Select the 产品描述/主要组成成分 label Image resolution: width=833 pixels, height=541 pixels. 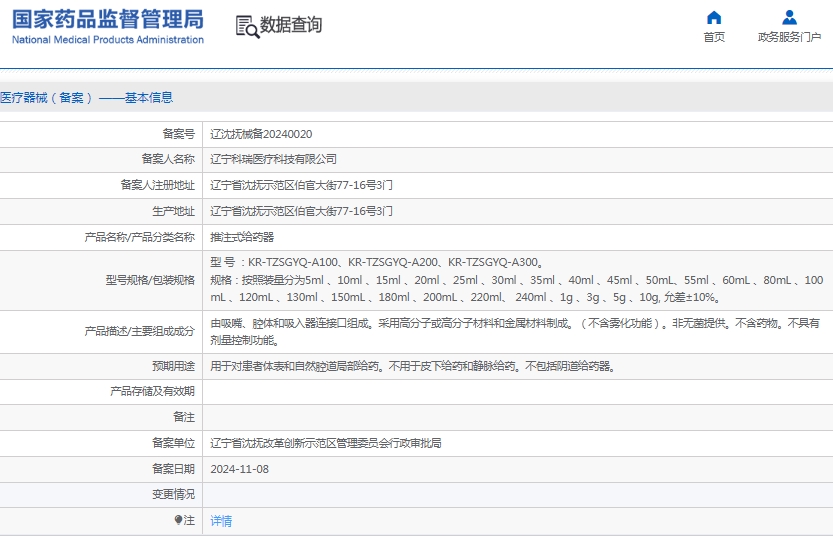140,331
